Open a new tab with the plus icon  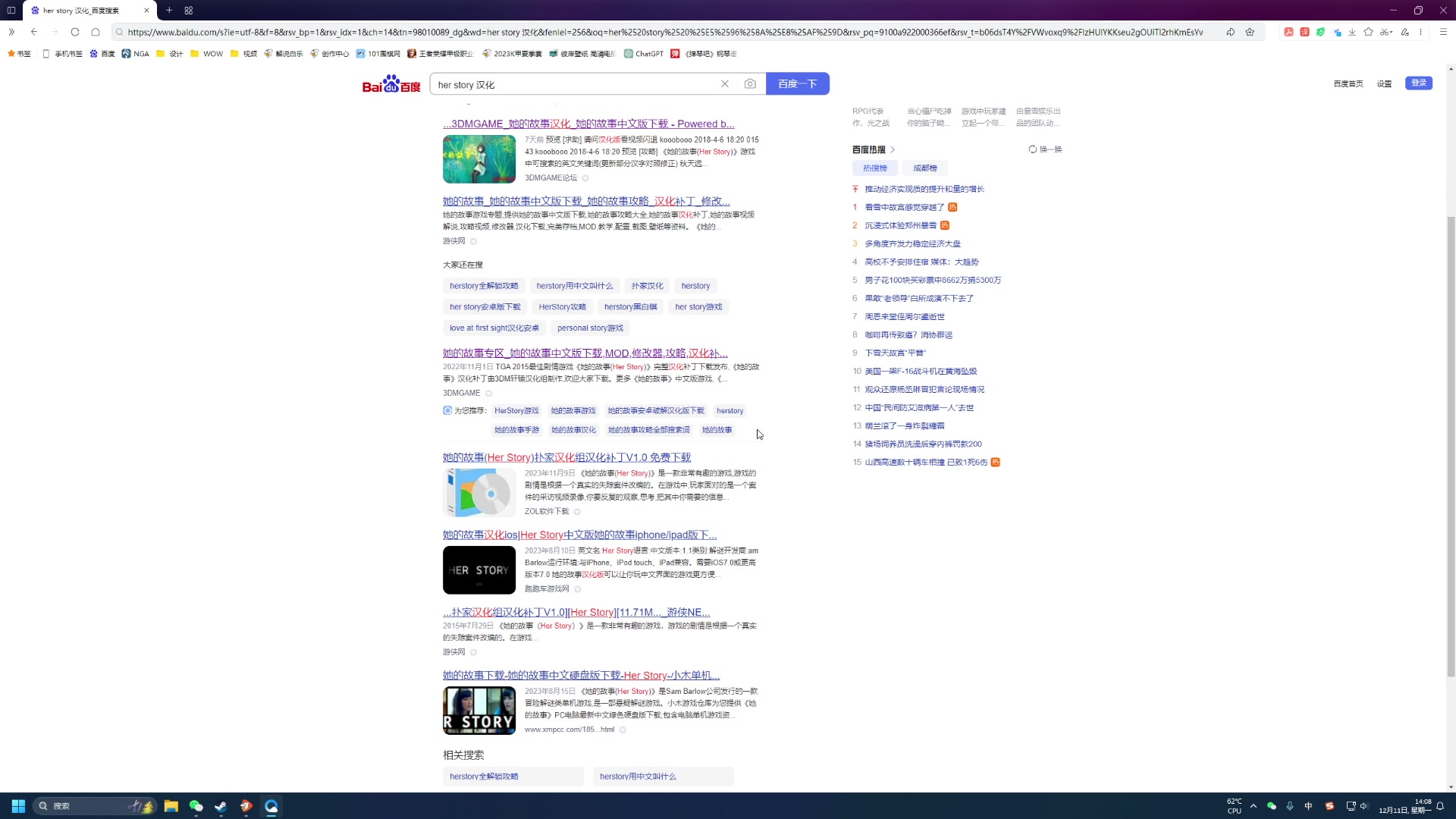point(169,11)
